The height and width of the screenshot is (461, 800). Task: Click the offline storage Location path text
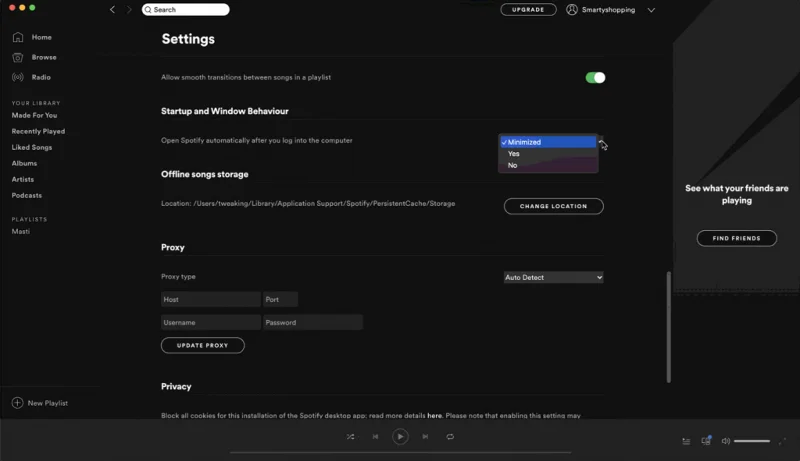tap(308, 203)
